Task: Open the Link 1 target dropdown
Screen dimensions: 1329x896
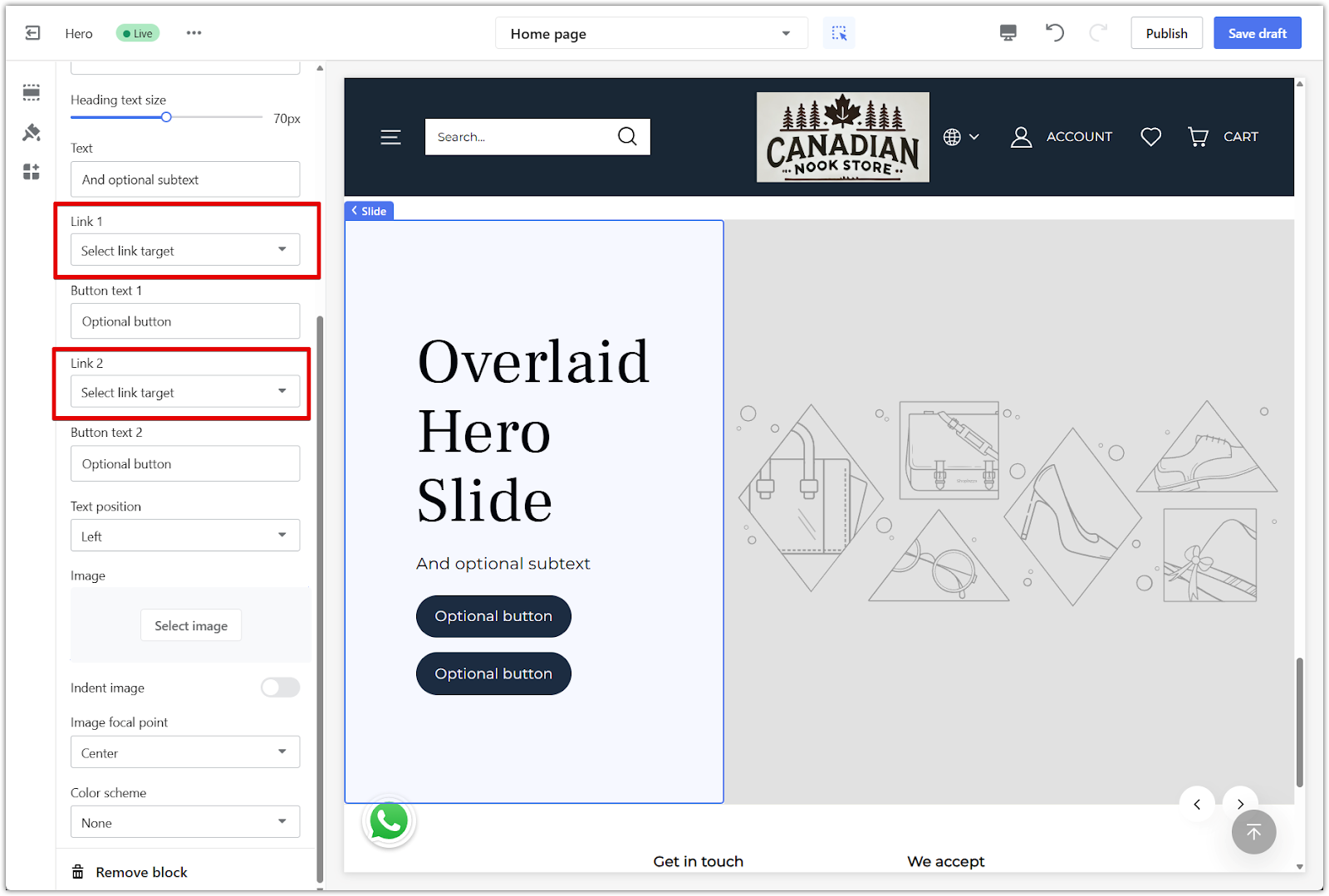Action: pos(184,250)
